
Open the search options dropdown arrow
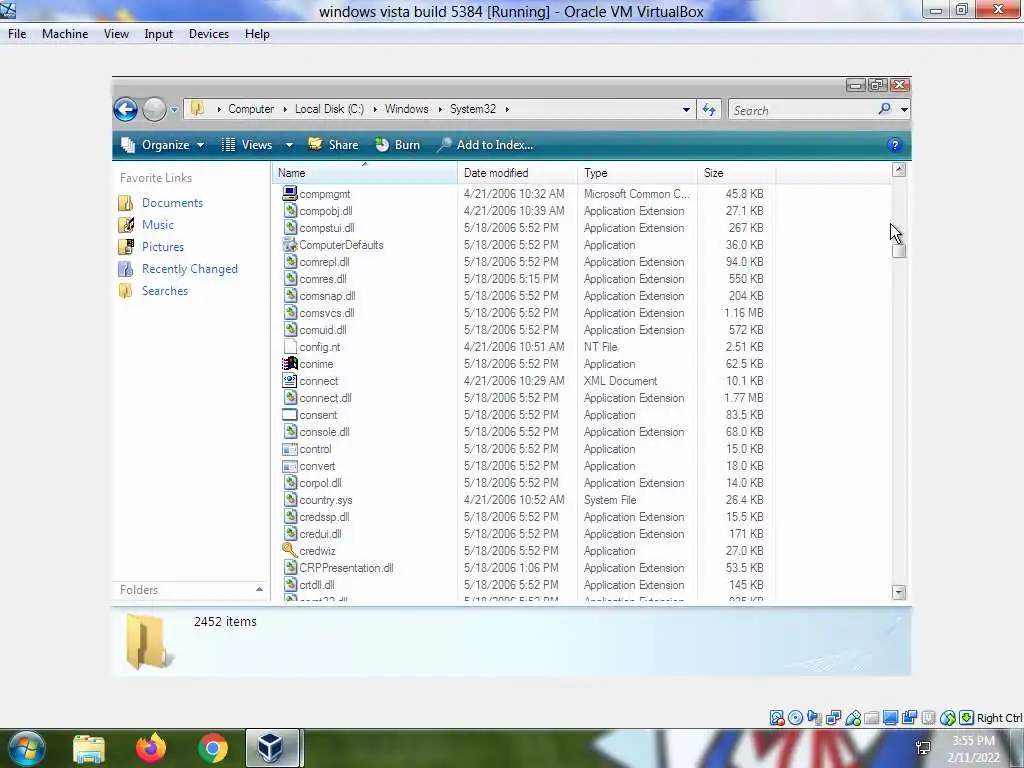click(x=904, y=110)
